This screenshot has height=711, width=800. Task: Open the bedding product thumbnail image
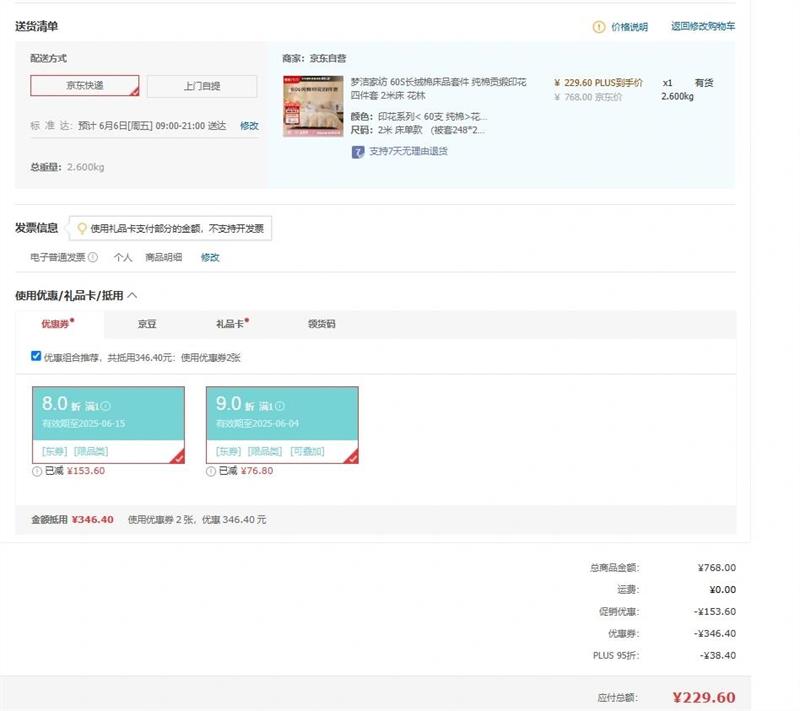(313, 106)
